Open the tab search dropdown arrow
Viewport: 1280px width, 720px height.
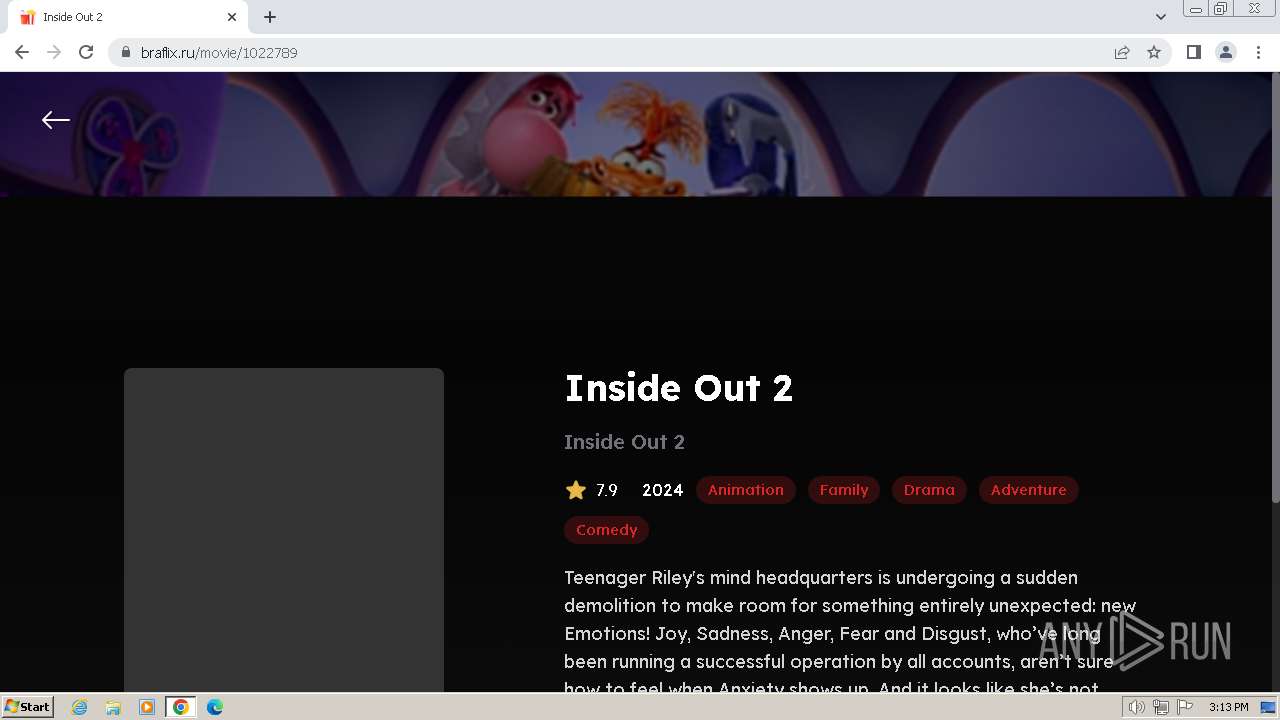(x=1161, y=16)
